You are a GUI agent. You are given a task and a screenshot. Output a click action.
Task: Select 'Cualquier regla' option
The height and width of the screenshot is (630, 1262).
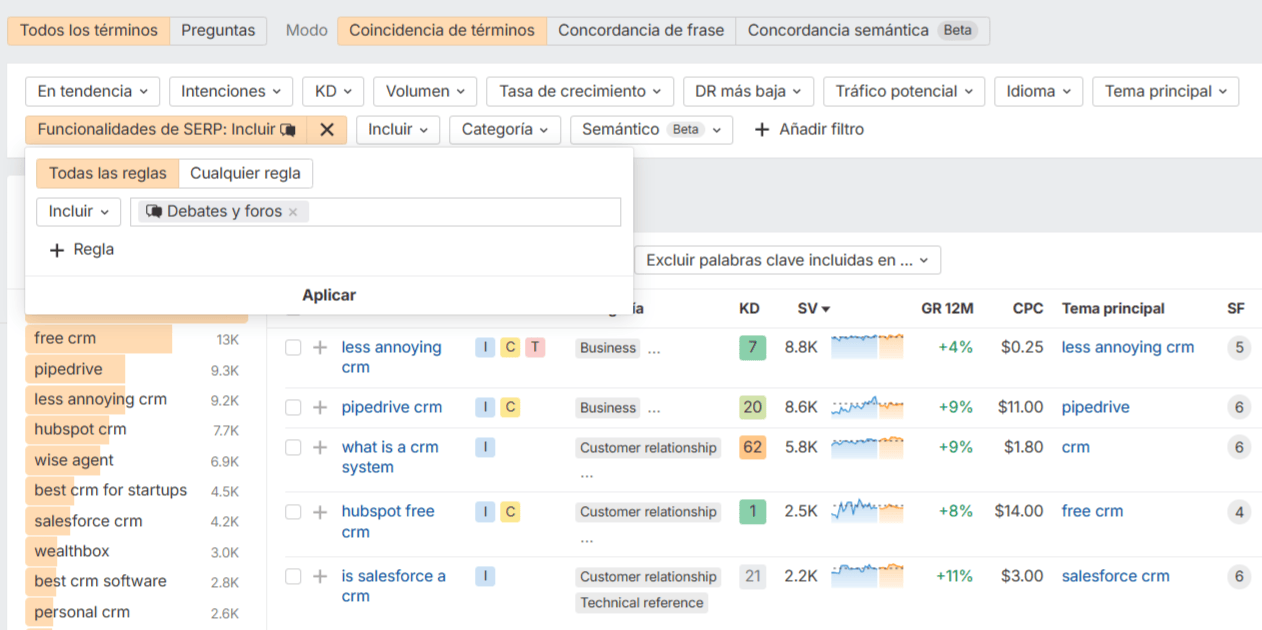pos(245,174)
